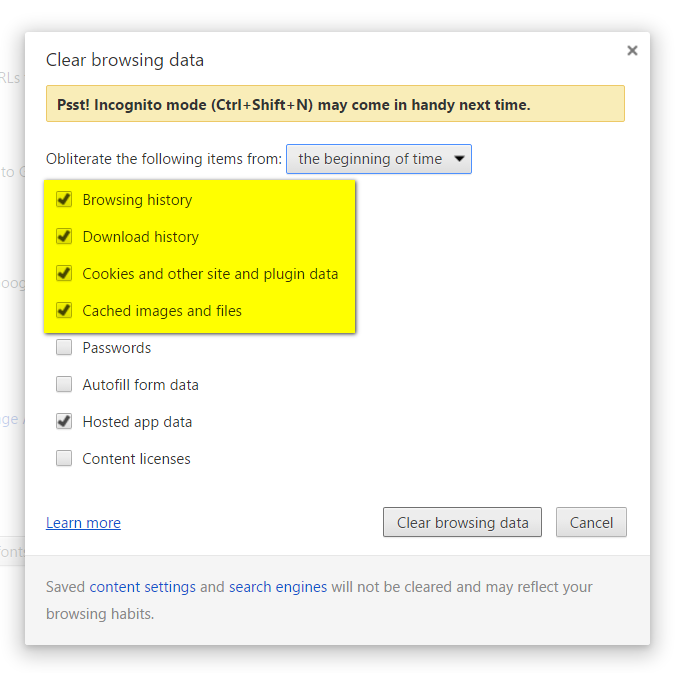This screenshot has height=673, width=679.
Task: Tick the Content licenses checkbox
Action: pyautogui.click(x=64, y=459)
